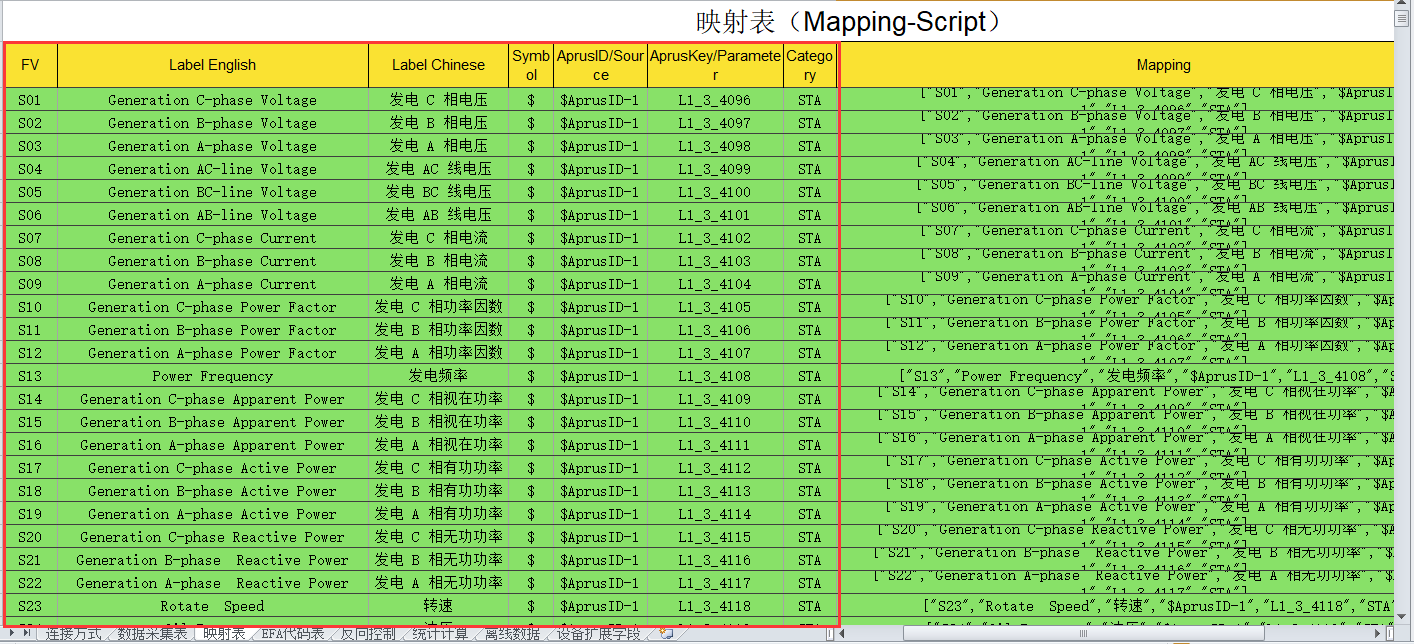Click the L1_3_4100 key cell
The width and height of the screenshot is (1414, 644).
(714, 192)
